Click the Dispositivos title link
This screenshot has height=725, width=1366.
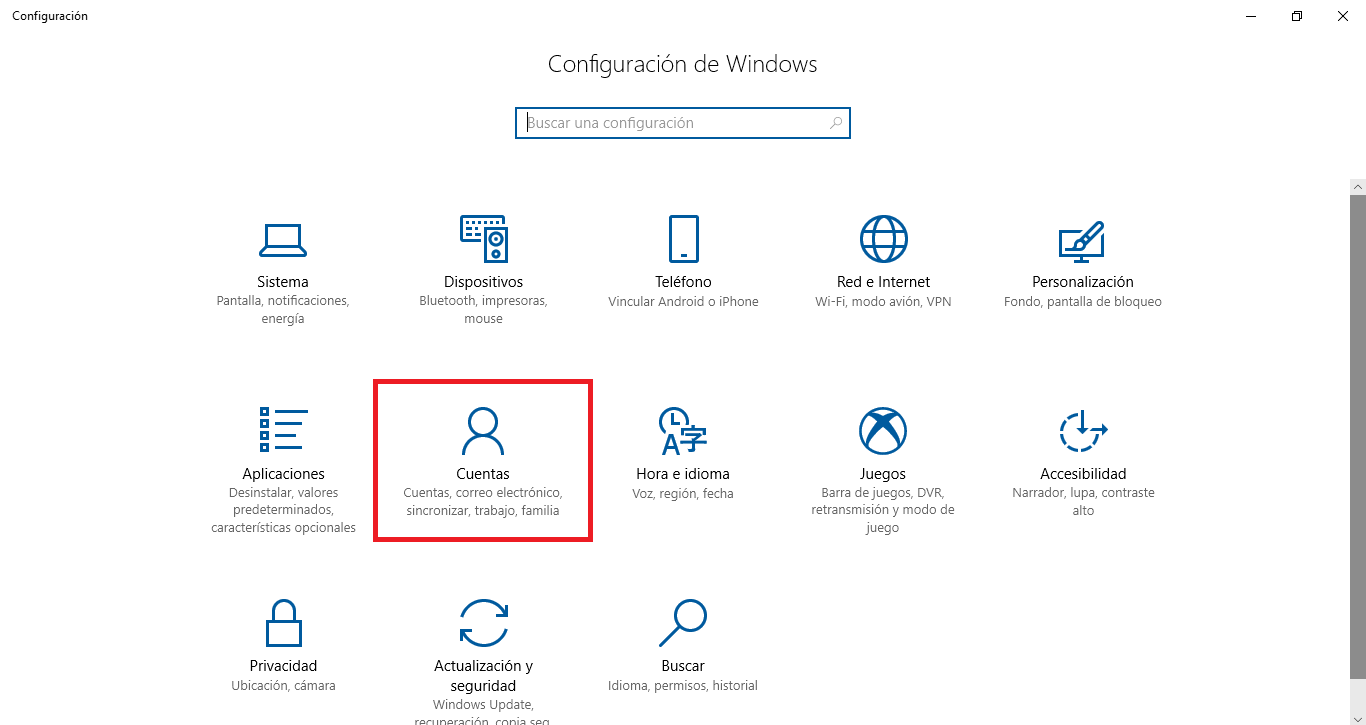point(484,282)
